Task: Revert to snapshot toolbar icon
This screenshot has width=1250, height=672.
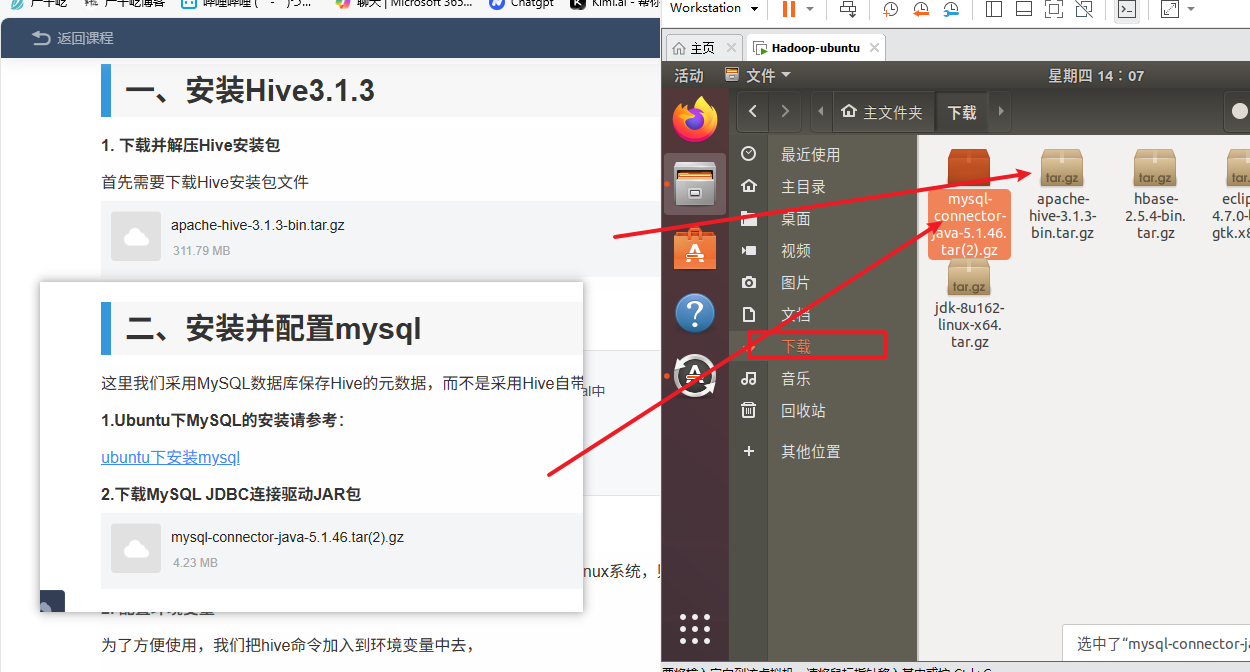Action: click(921, 10)
